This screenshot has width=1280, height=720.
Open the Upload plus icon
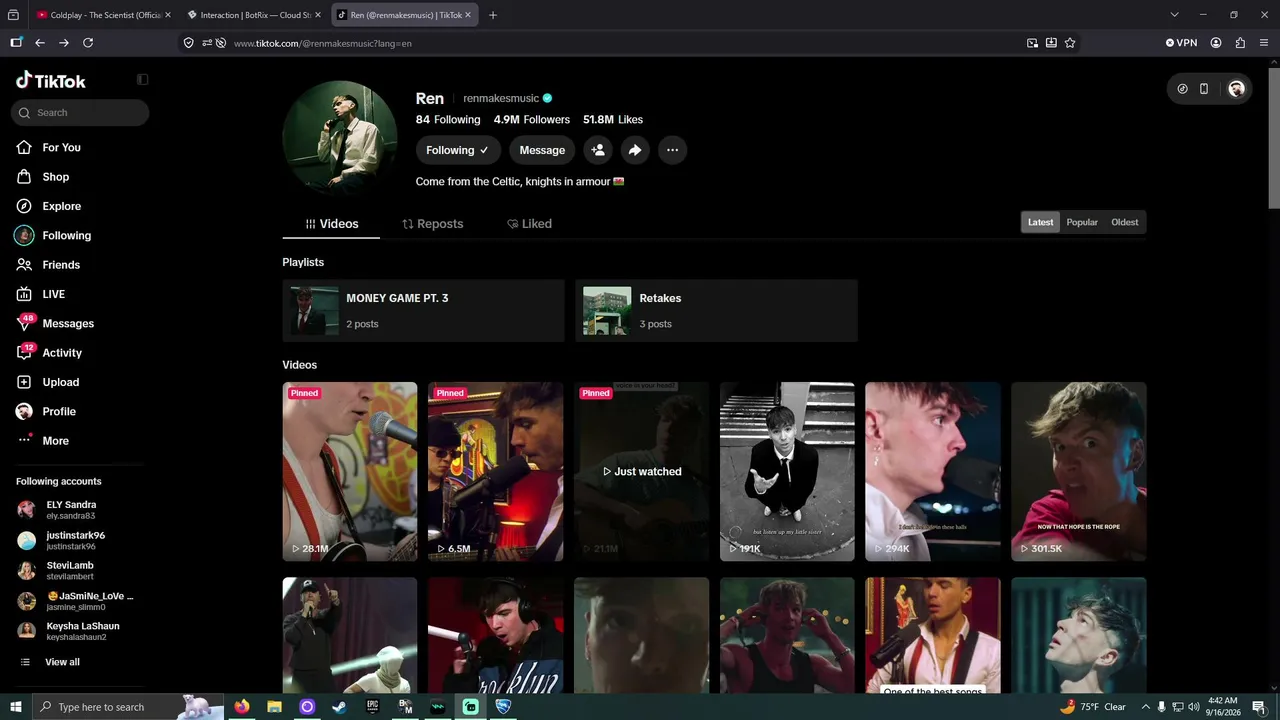point(24,382)
